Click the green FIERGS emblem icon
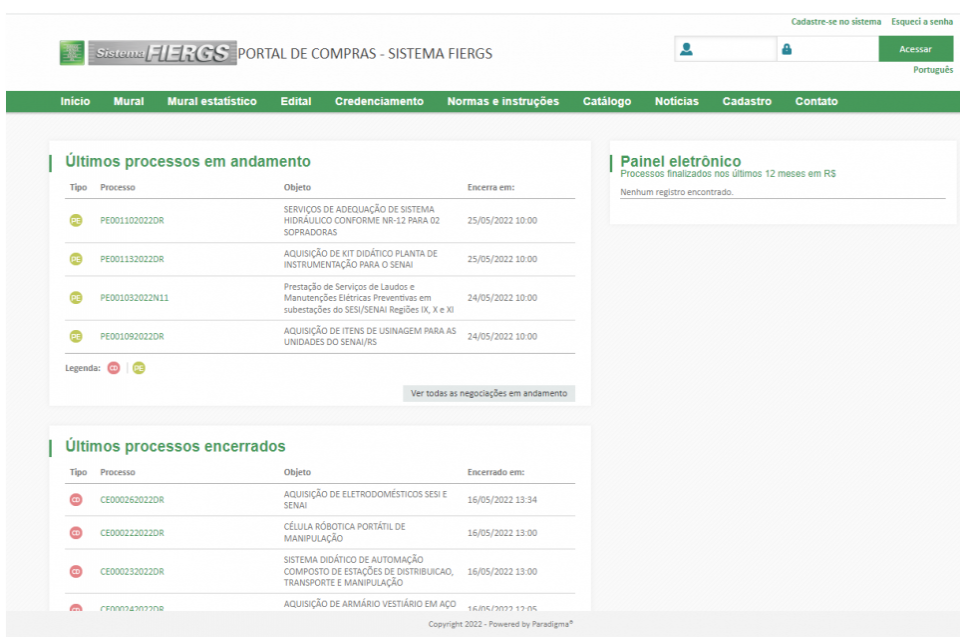 point(72,53)
